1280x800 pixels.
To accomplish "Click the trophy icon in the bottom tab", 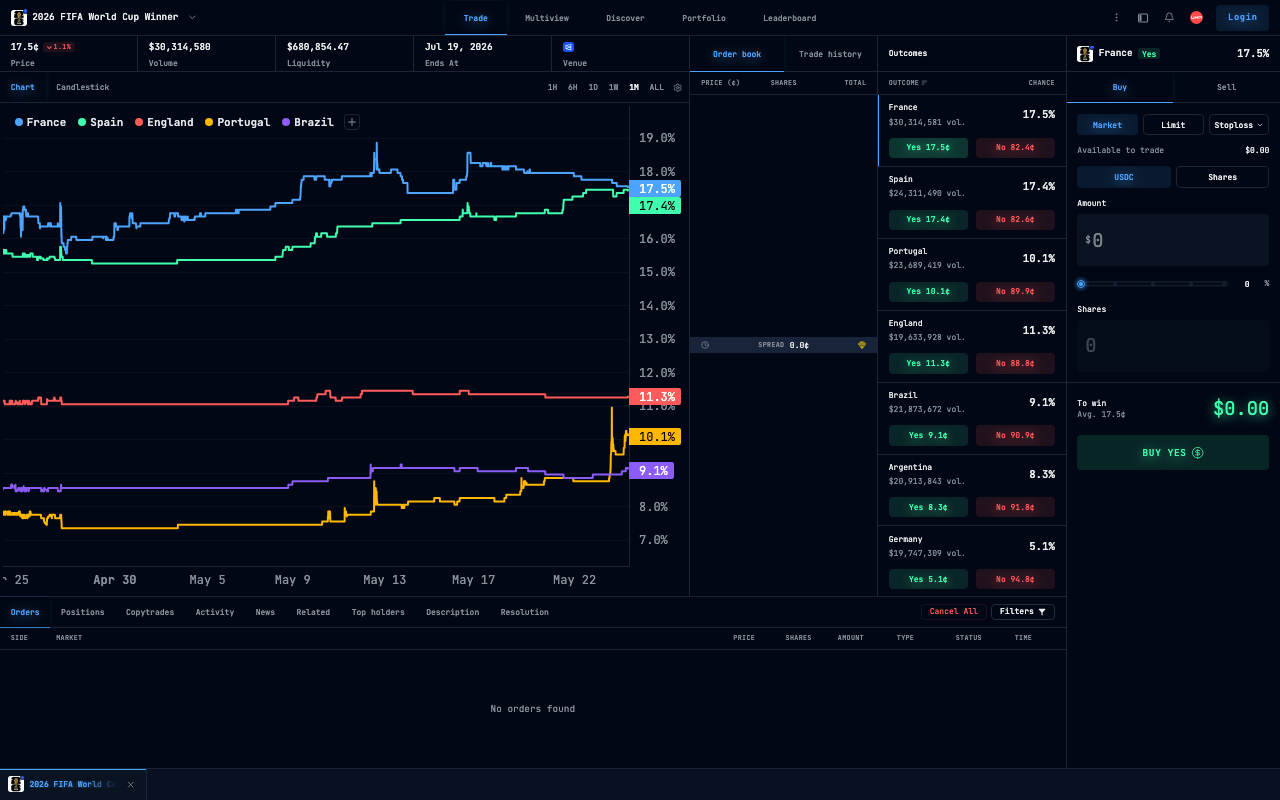I will tap(16, 784).
